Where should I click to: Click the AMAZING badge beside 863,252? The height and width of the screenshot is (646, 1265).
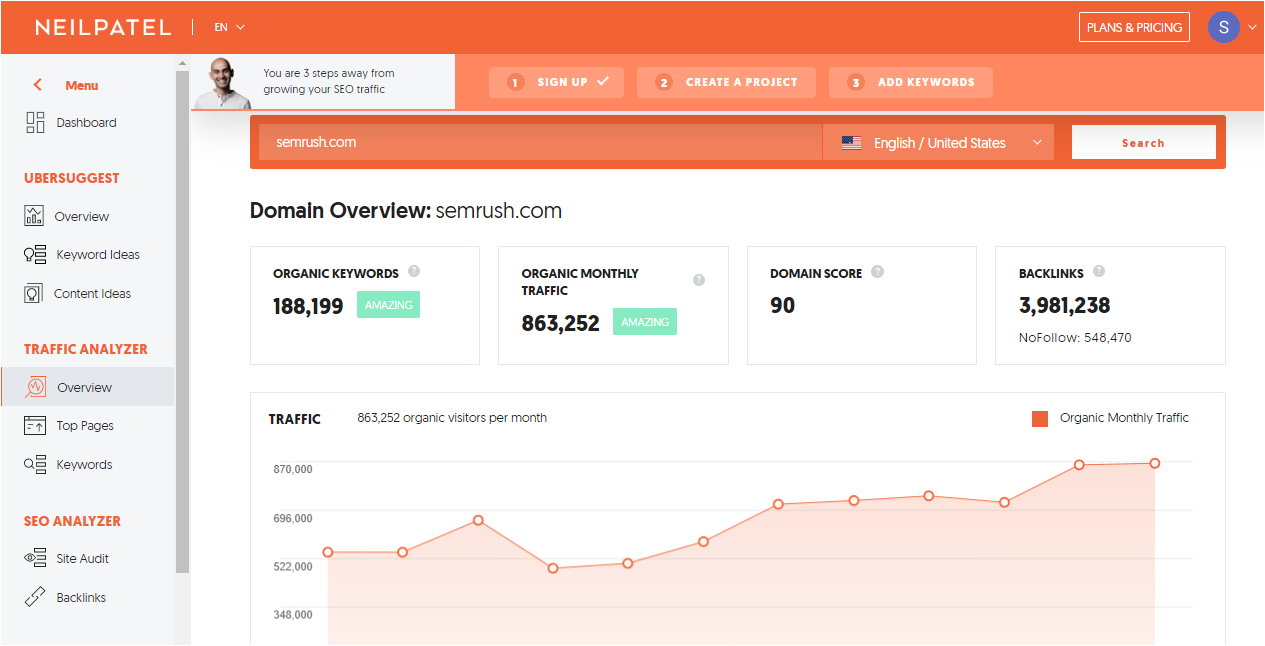645,322
